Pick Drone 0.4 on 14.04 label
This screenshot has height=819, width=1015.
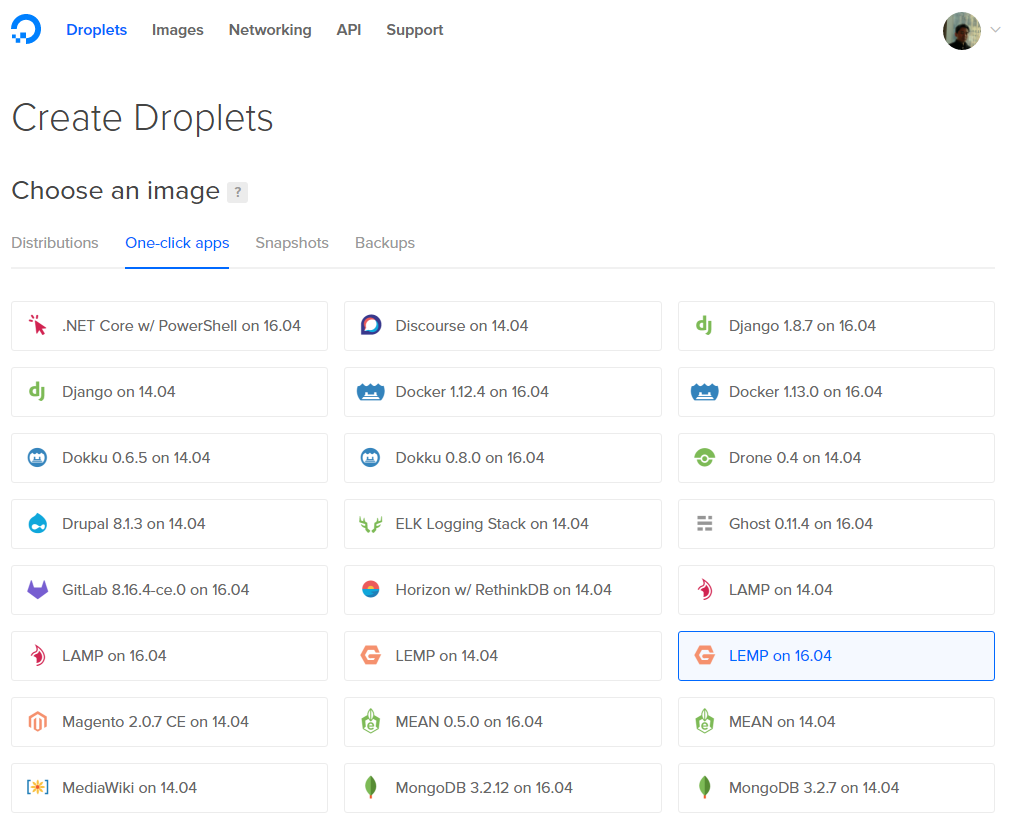pyautogui.click(x=795, y=458)
